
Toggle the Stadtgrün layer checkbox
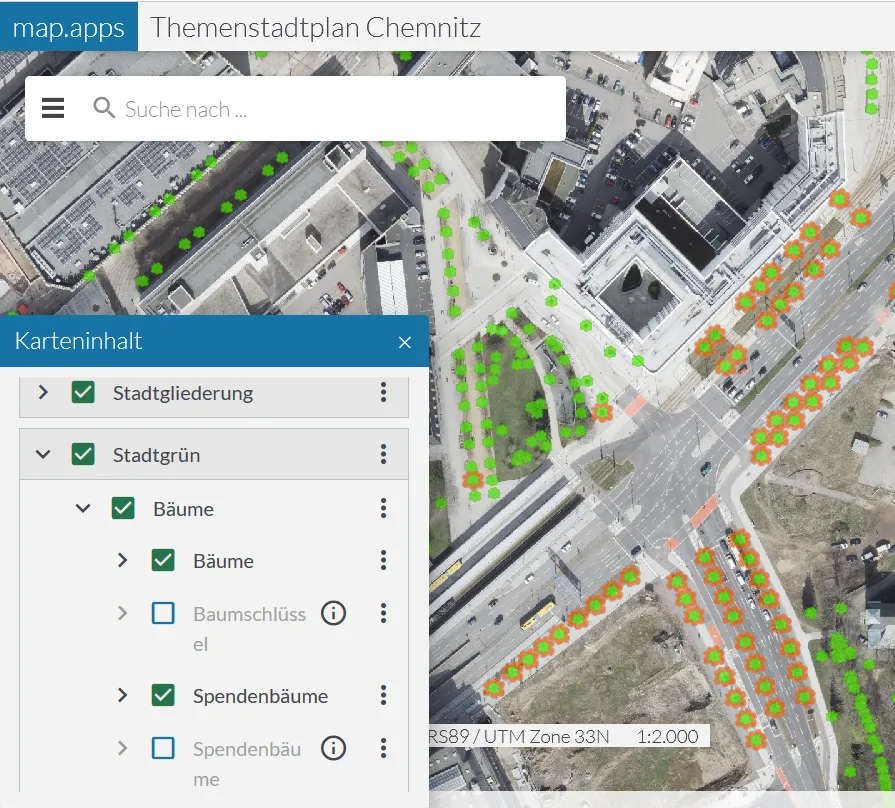pyautogui.click(x=83, y=455)
